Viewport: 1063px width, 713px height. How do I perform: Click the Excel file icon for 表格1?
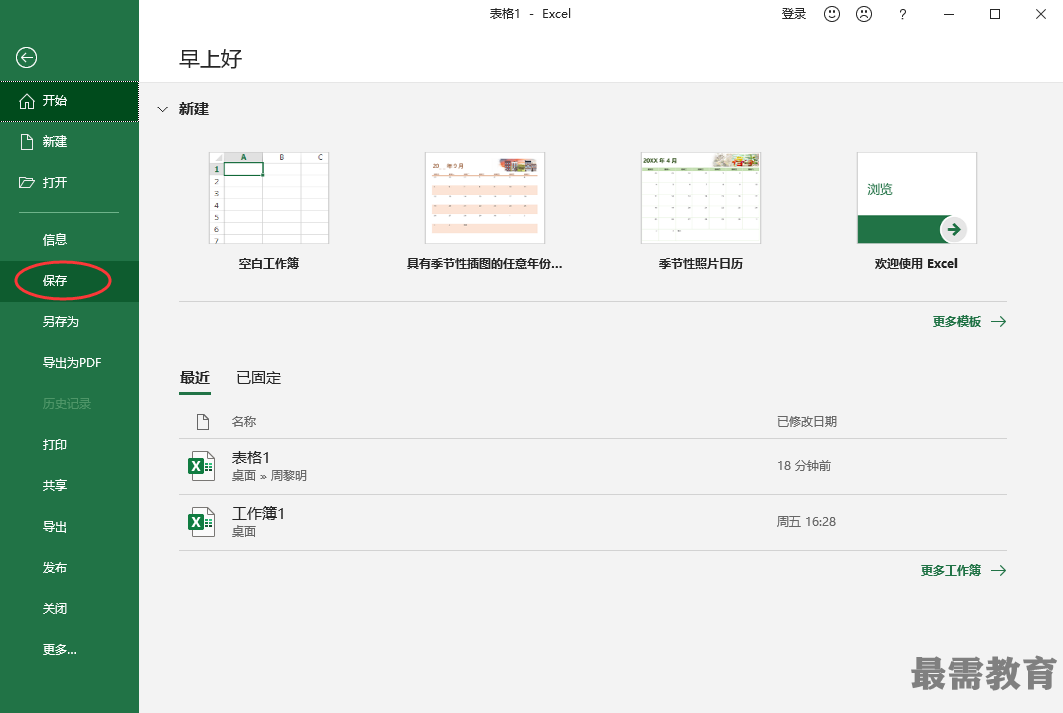point(201,466)
